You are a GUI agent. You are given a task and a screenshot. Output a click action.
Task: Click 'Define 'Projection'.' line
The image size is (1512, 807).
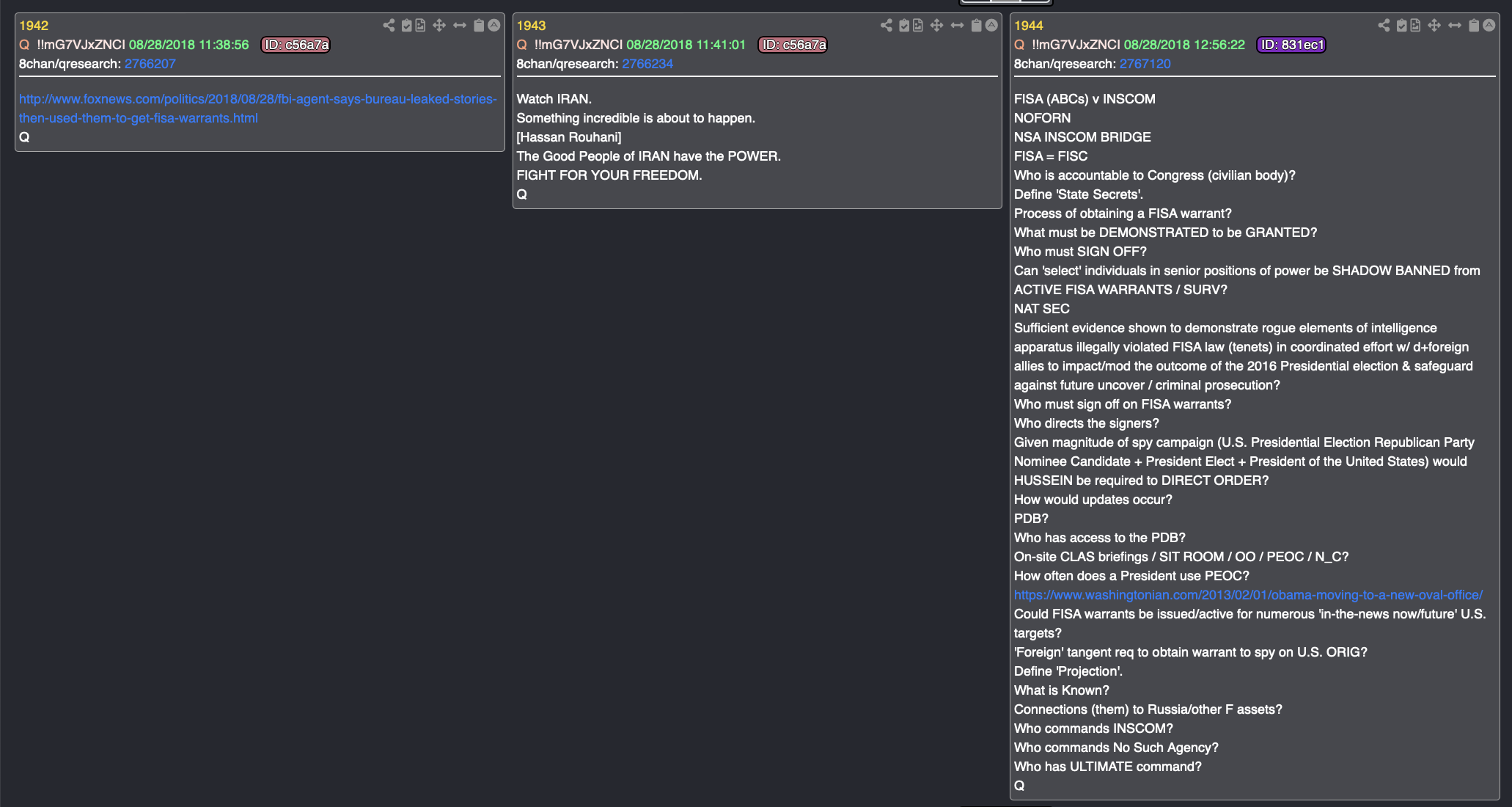click(1068, 671)
